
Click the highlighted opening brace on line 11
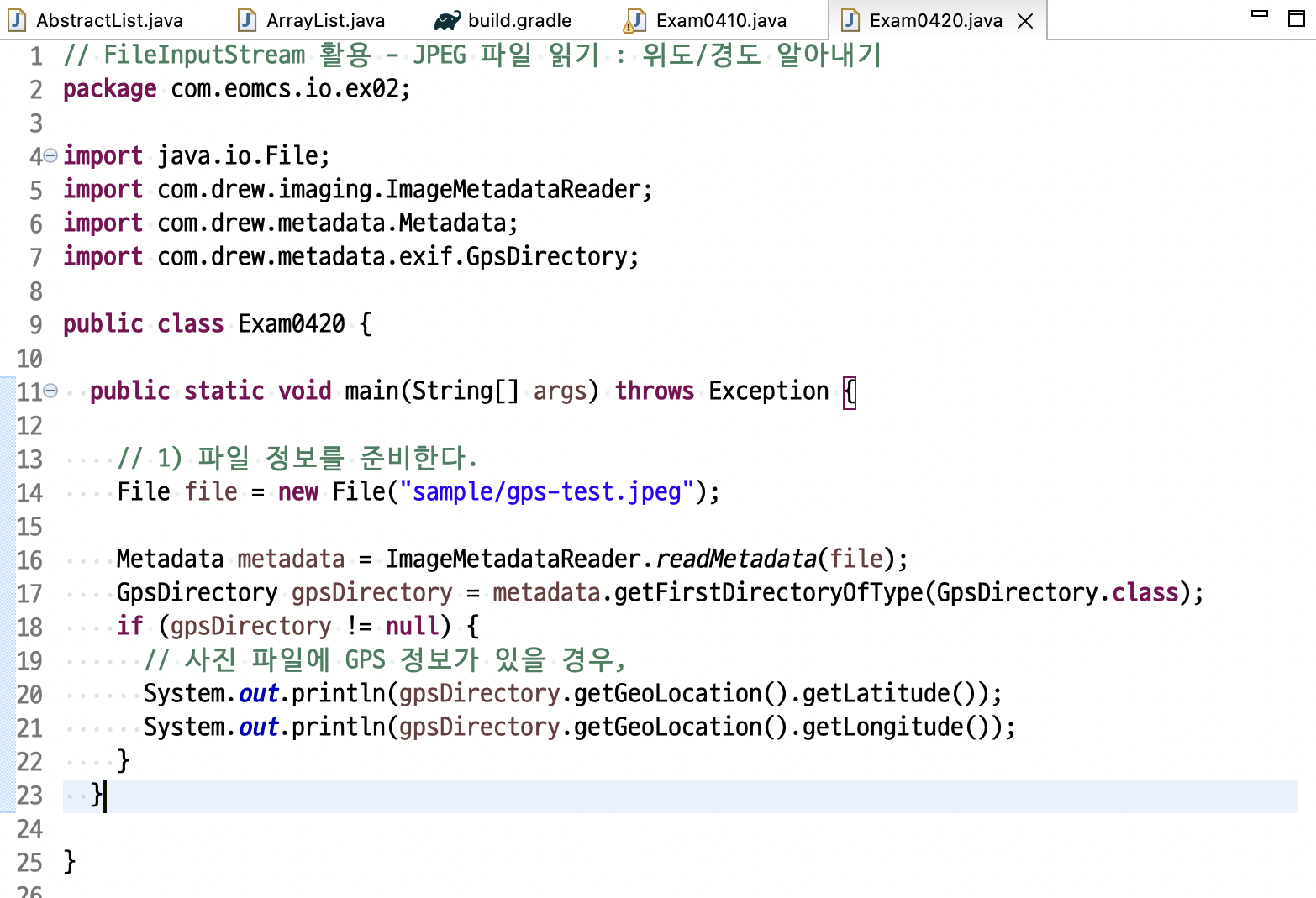pos(850,391)
